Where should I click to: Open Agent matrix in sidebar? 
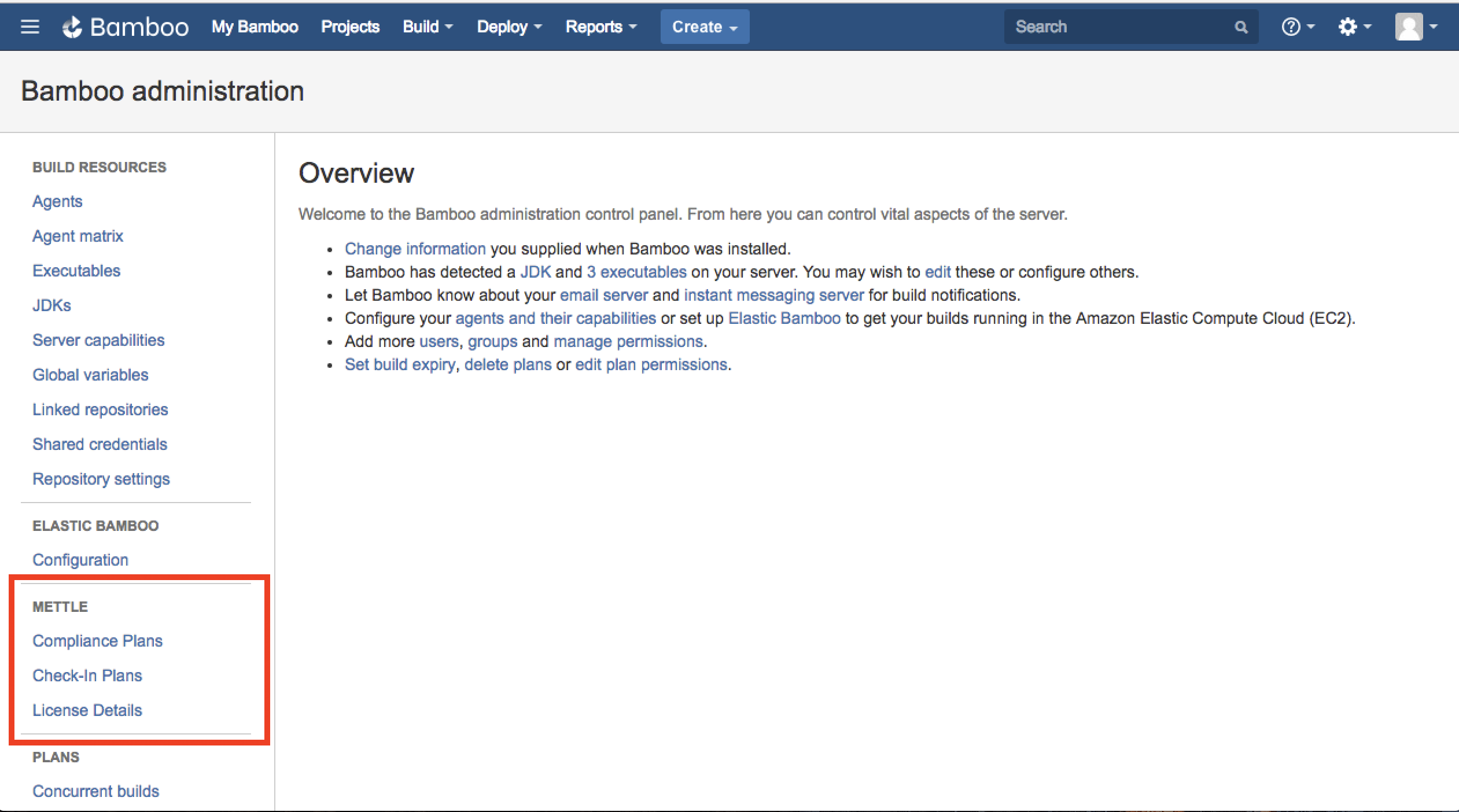tap(78, 236)
